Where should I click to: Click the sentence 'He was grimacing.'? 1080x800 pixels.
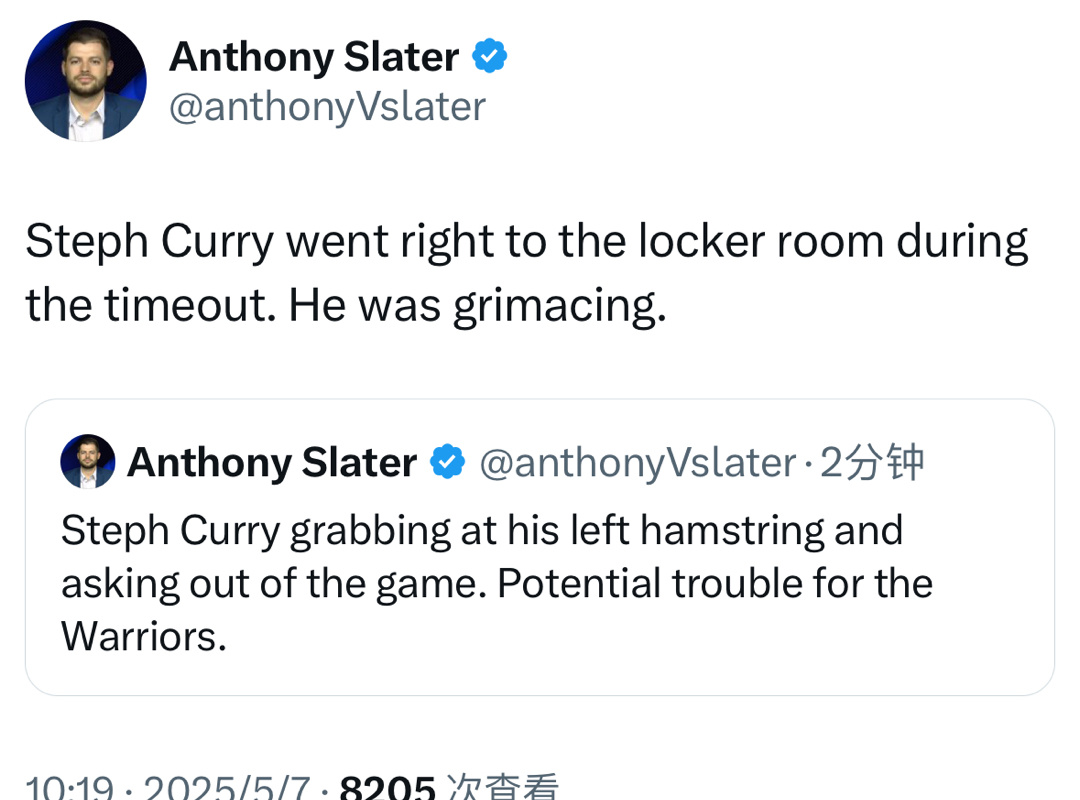tap(477, 305)
